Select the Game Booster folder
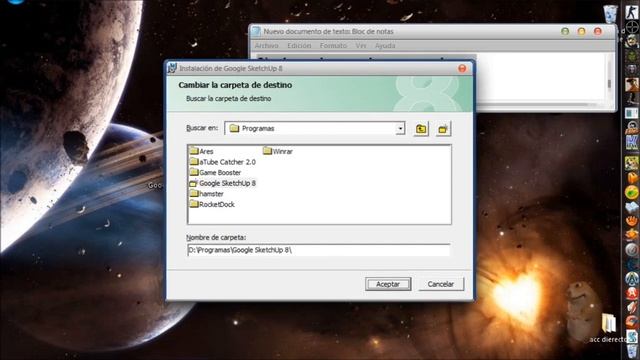The width and height of the screenshot is (640, 360). (x=216, y=172)
